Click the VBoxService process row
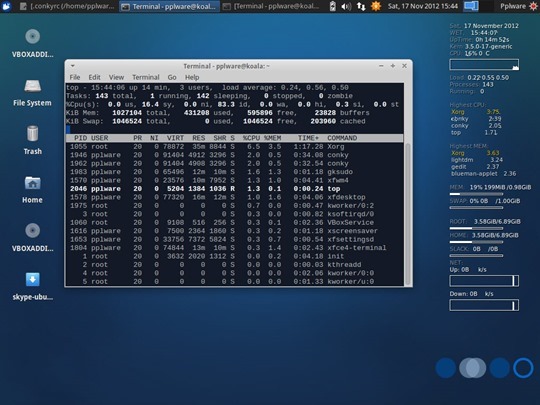This screenshot has width=540, height=405. [x=235, y=222]
